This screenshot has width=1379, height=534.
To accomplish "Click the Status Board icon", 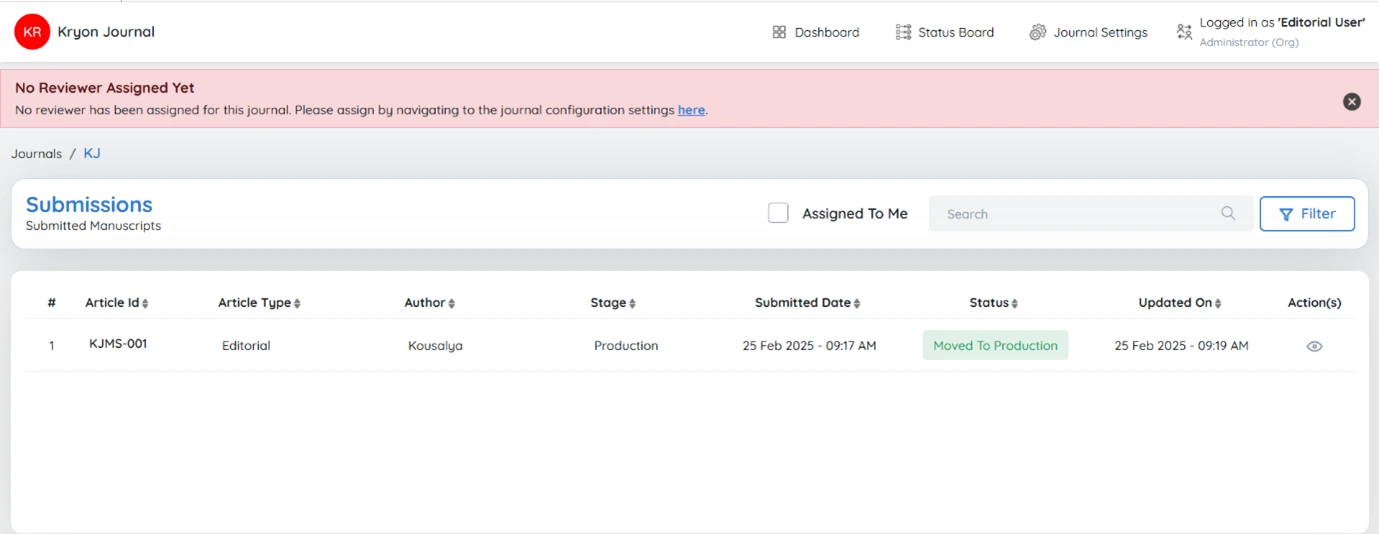I will [903, 32].
